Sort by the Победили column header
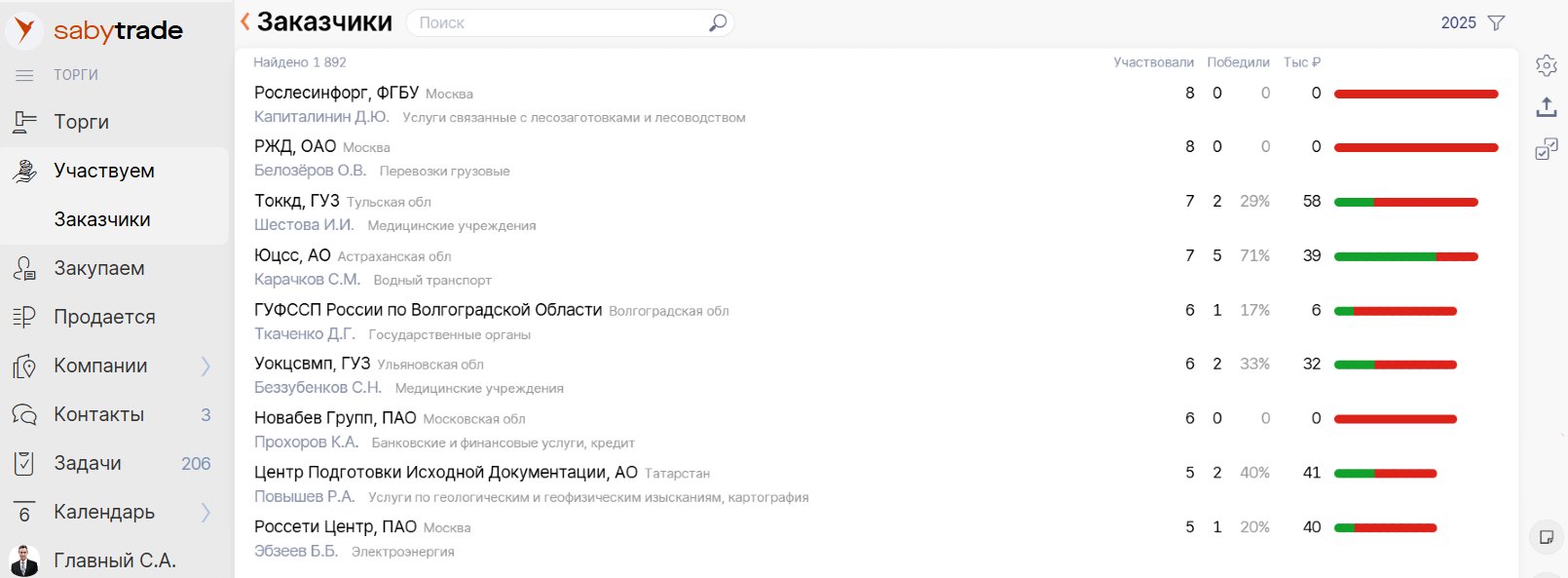This screenshot has width=1568, height=578. click(x=1239, y=62)
